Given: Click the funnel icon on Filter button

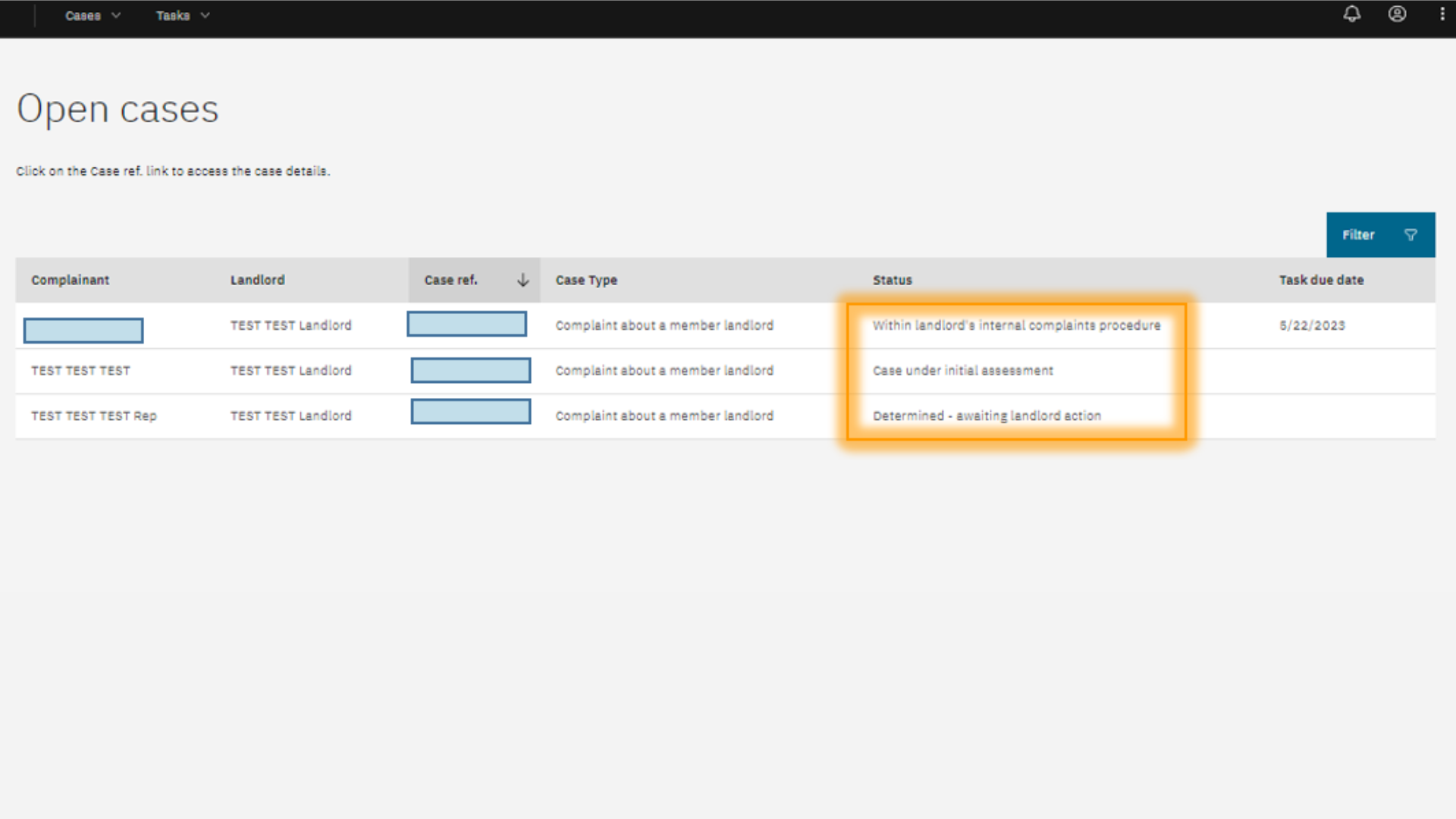Looking at the screenshot, I should click(1410, 235).
